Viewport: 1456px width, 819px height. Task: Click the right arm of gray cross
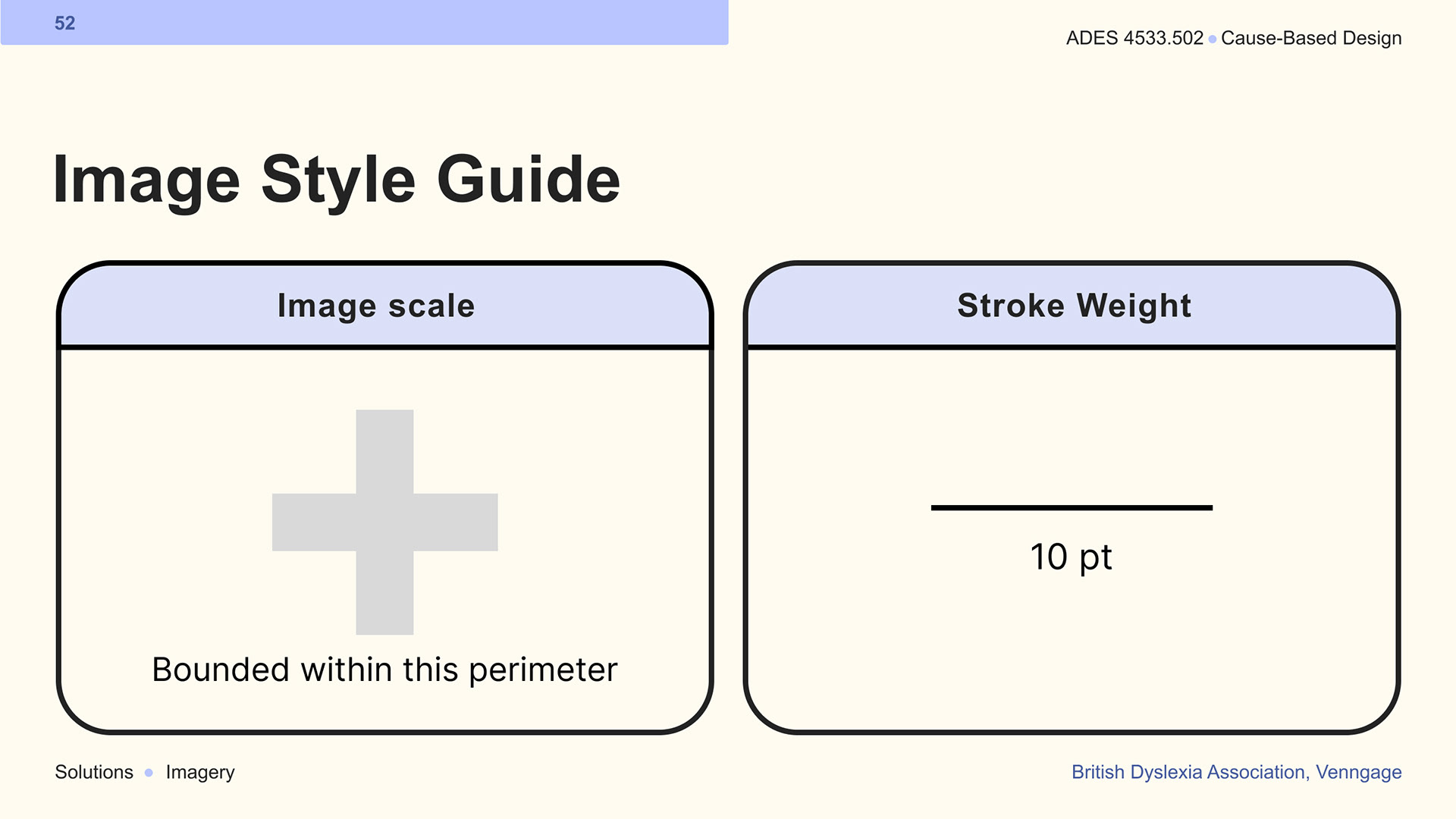(455, 522)
